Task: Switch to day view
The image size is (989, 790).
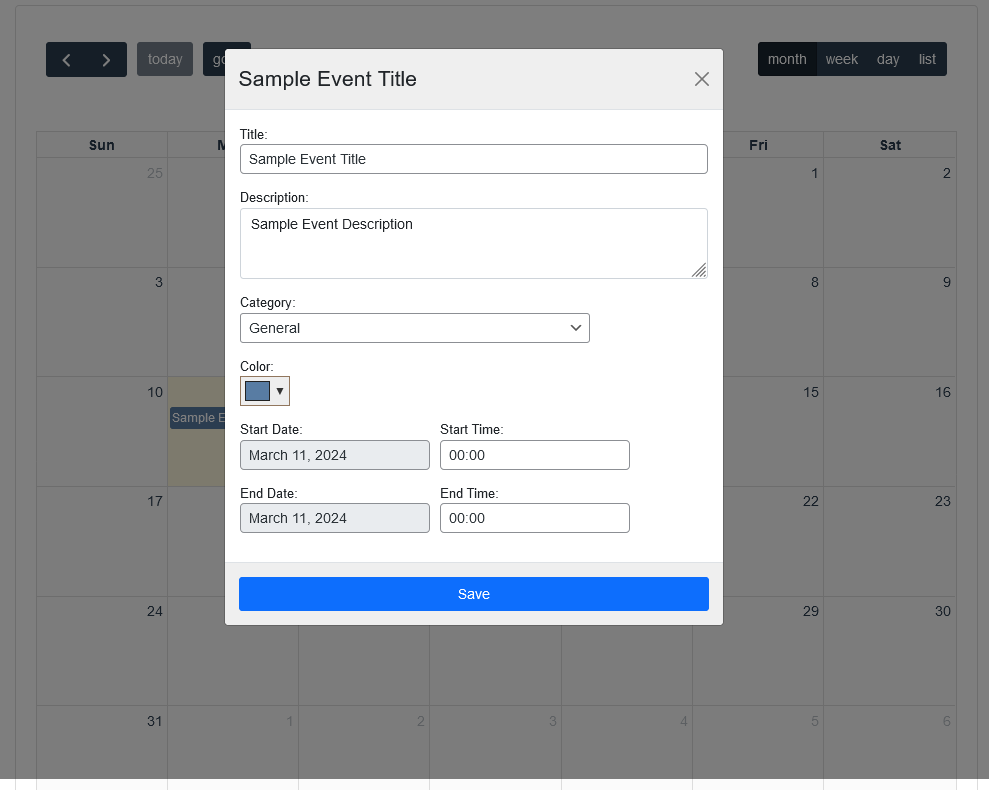Action: [x=888, y=59]
